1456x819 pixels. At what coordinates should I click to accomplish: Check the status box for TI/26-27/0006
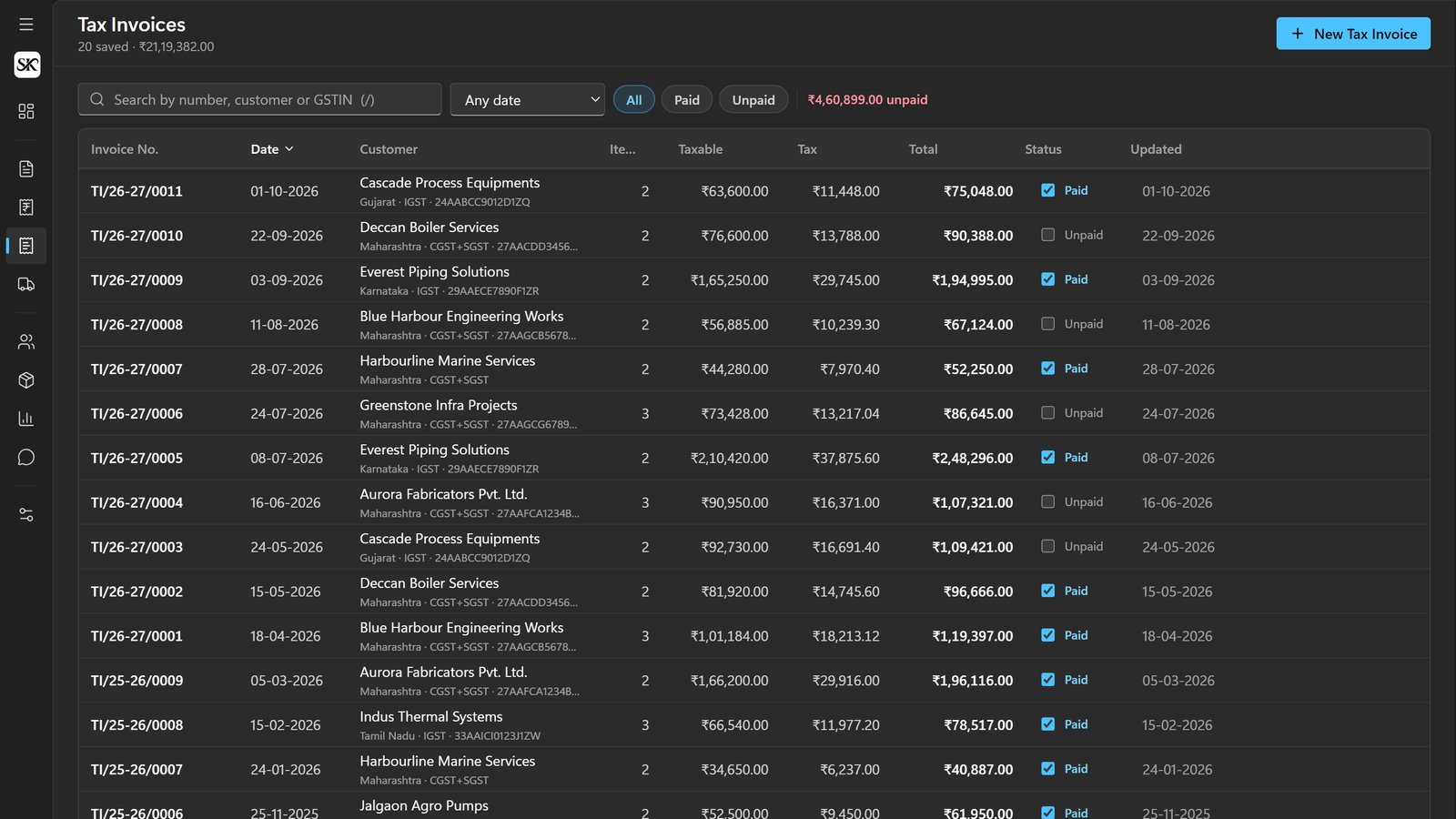coord(1048,413)
